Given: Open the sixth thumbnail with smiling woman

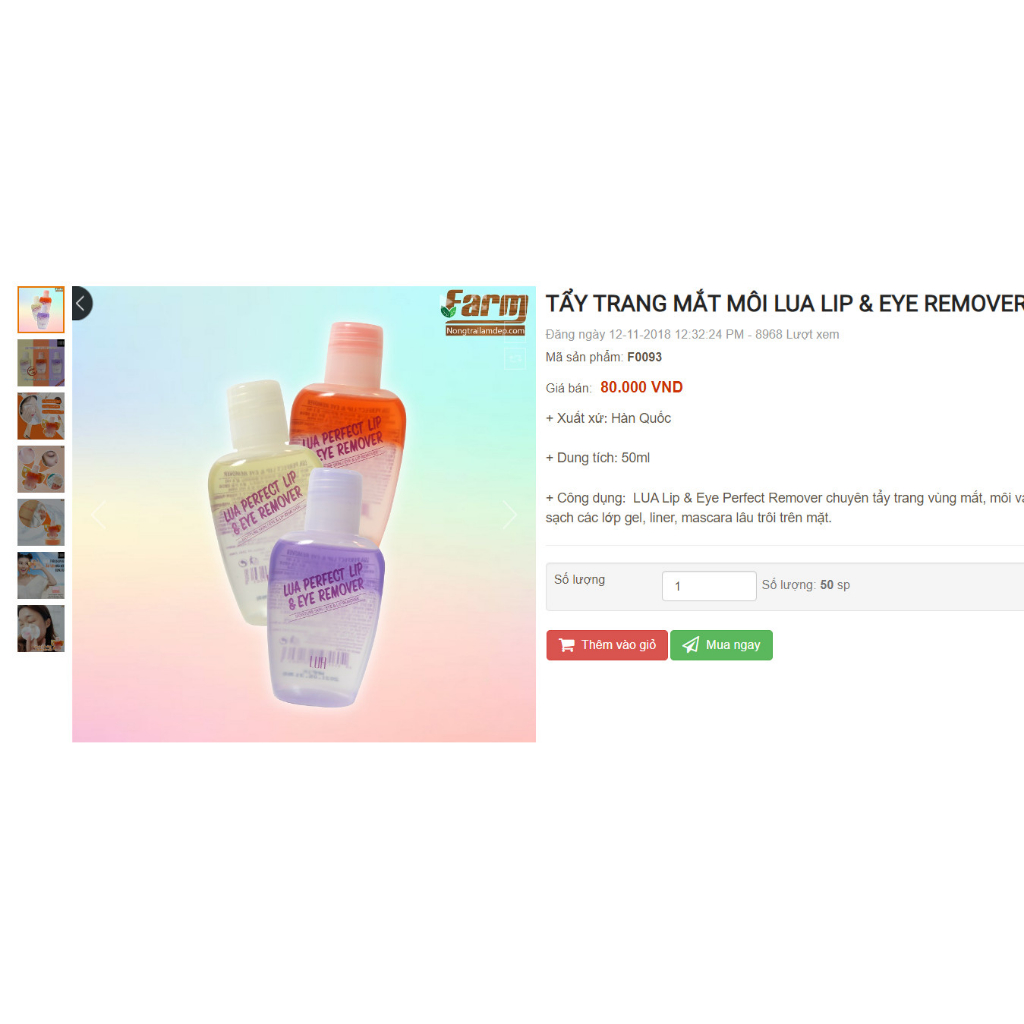Looking at the screenshot, I should [41, 575].
